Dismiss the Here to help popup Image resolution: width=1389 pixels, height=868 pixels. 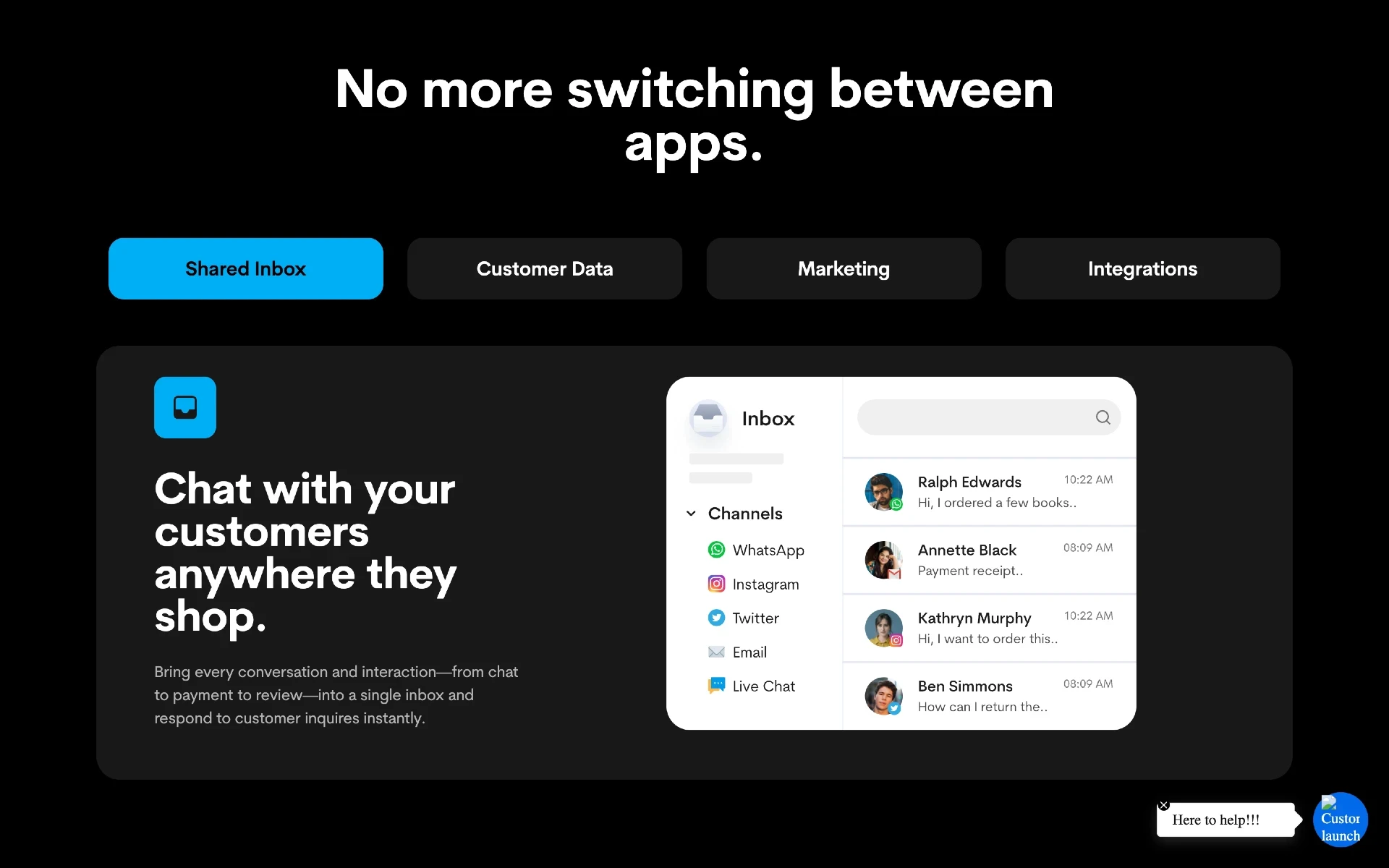[x=1163, y=807]
